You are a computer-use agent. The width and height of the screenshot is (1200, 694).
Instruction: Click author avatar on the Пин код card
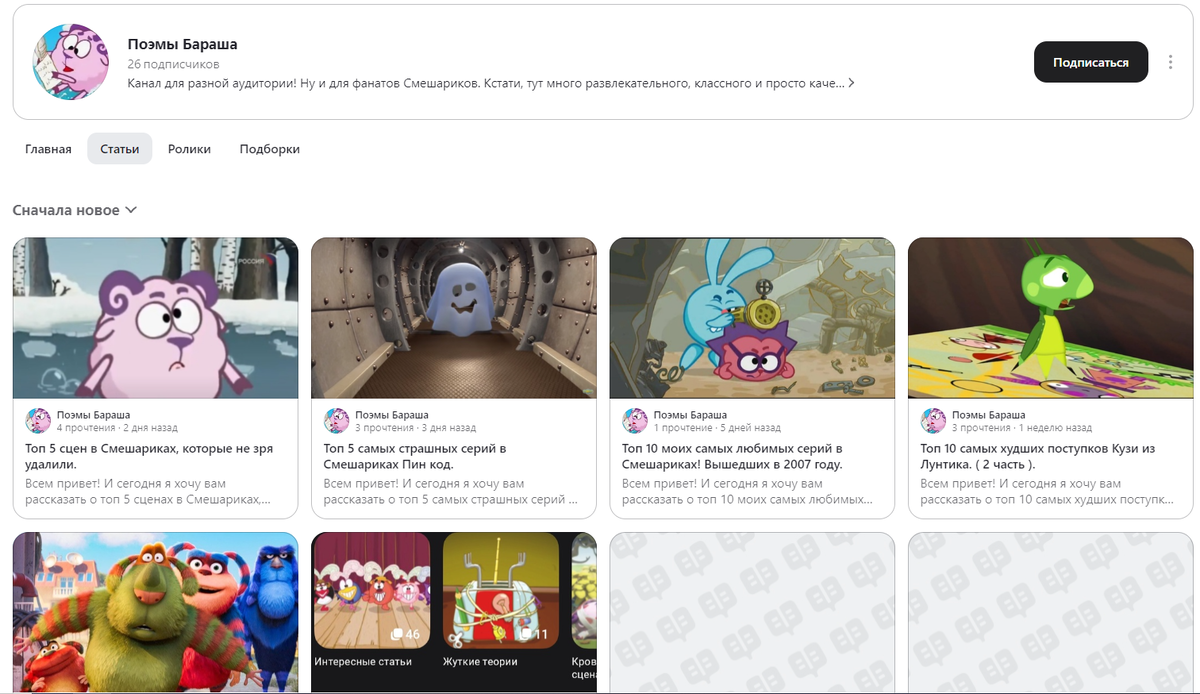337,421
